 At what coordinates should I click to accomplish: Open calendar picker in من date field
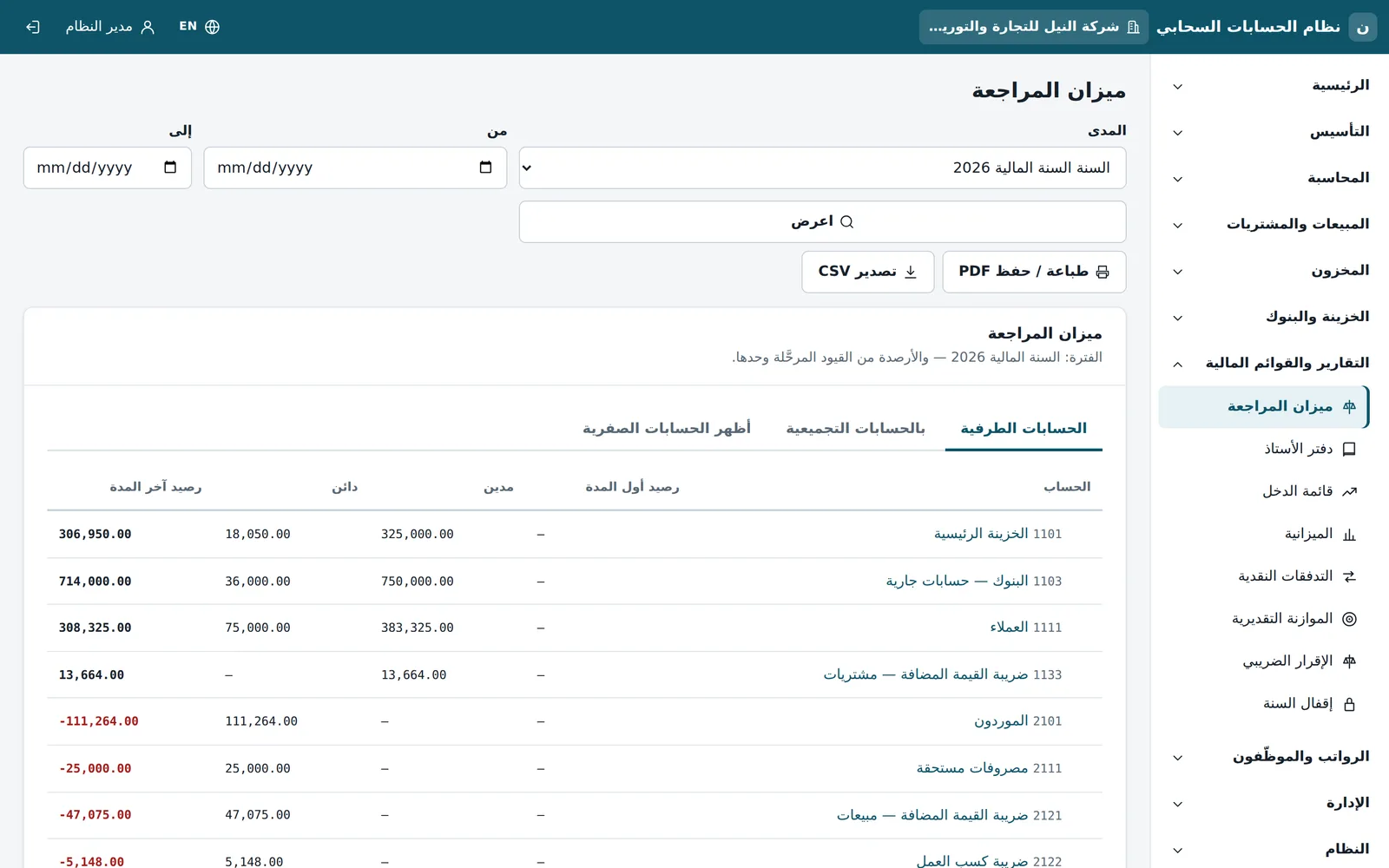(x=485, y=168)
